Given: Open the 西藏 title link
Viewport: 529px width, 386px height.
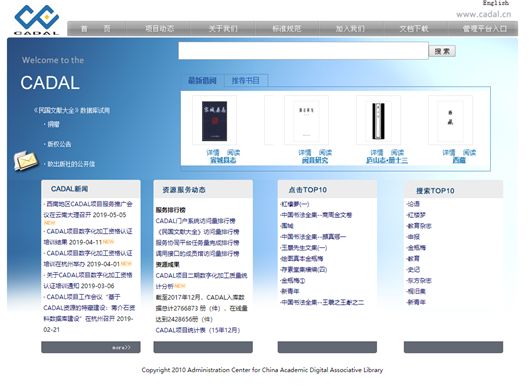Looking at the screenshot, I should [459, 160].
